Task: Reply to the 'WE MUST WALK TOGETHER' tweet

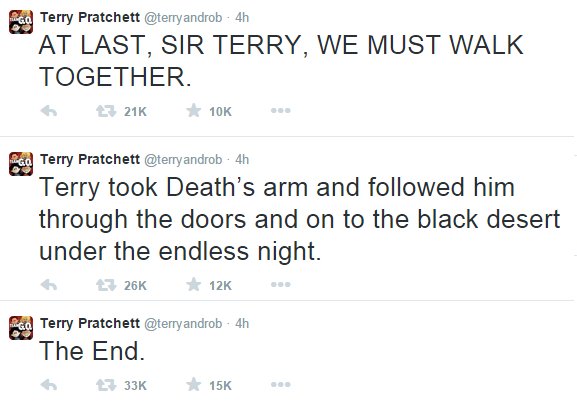Action: [x=49, y=111]
